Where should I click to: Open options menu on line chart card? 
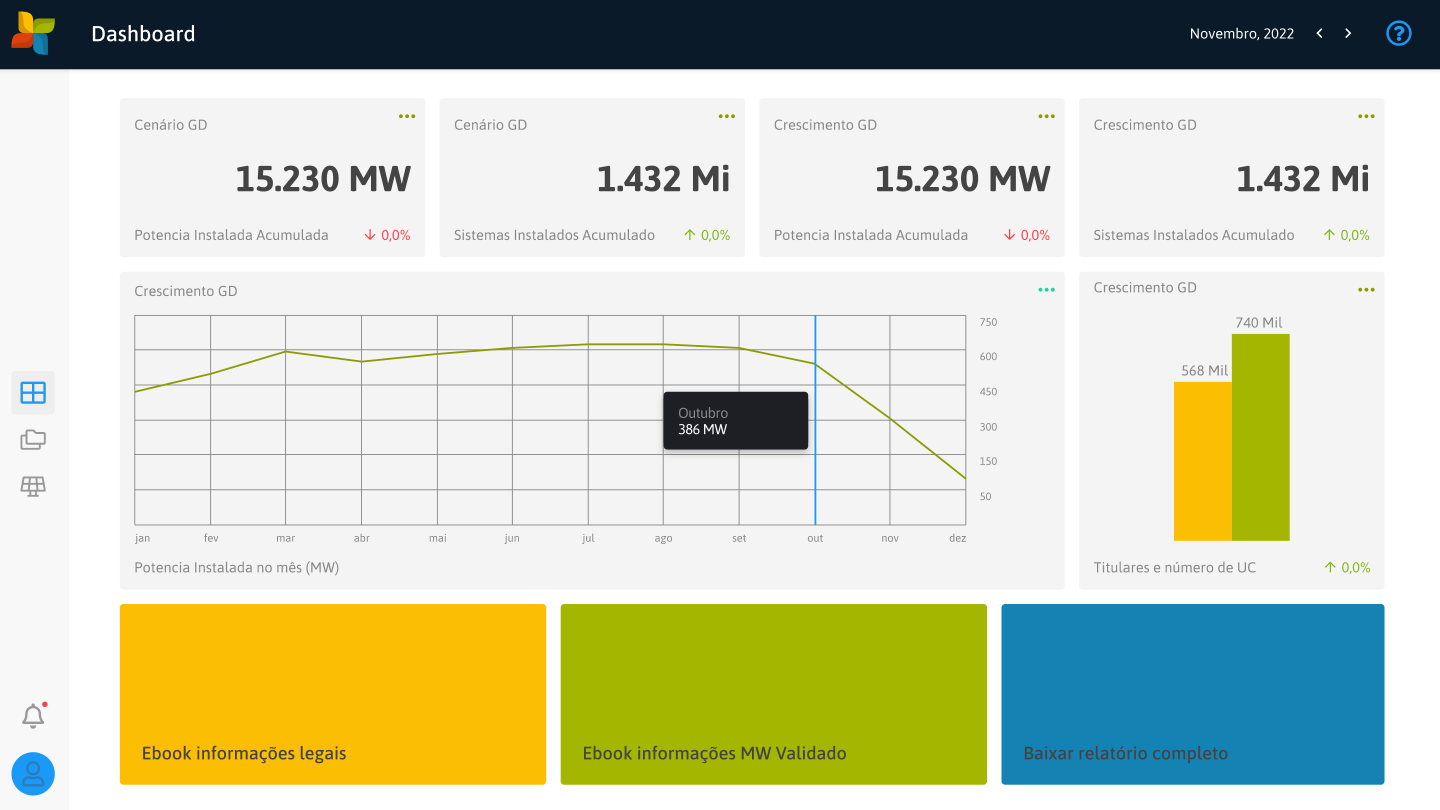[1046, 290]
